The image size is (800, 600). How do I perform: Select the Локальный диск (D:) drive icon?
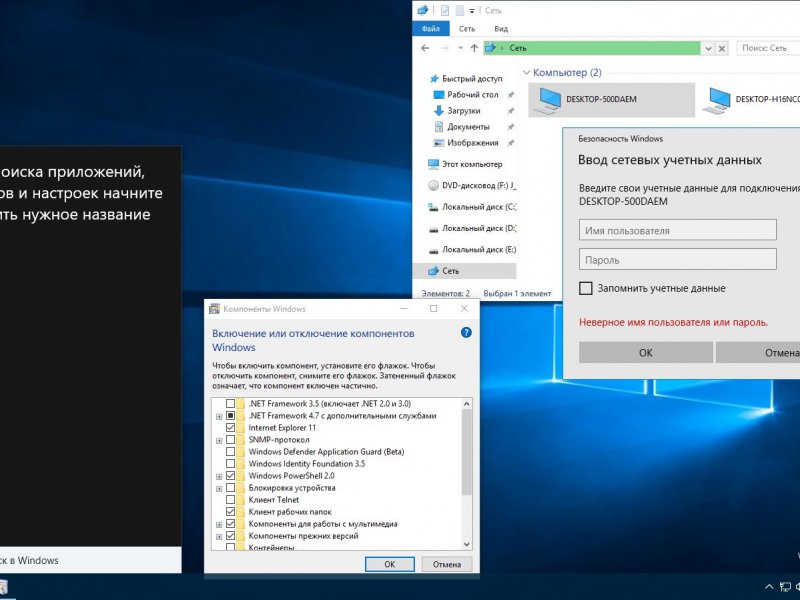coord(434,229)
